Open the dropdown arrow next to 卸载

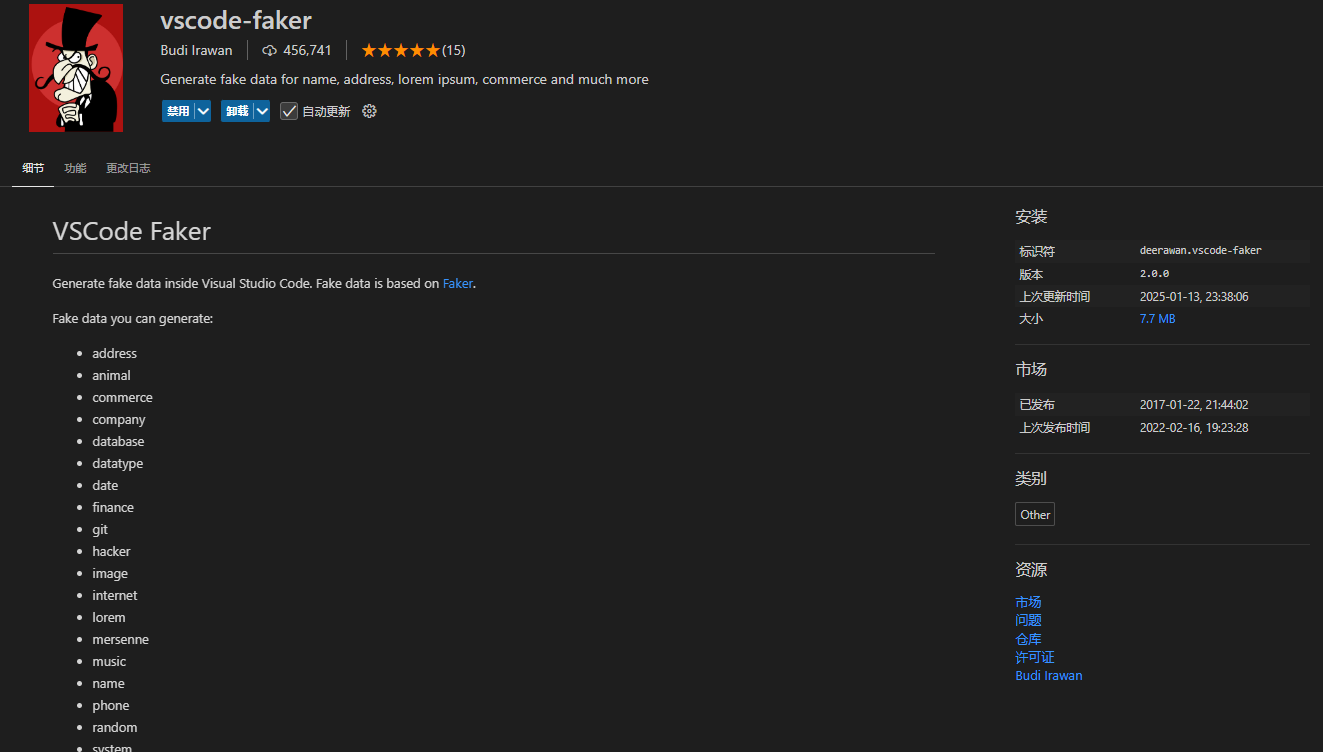pyautogui.click(x=262, y=111)
